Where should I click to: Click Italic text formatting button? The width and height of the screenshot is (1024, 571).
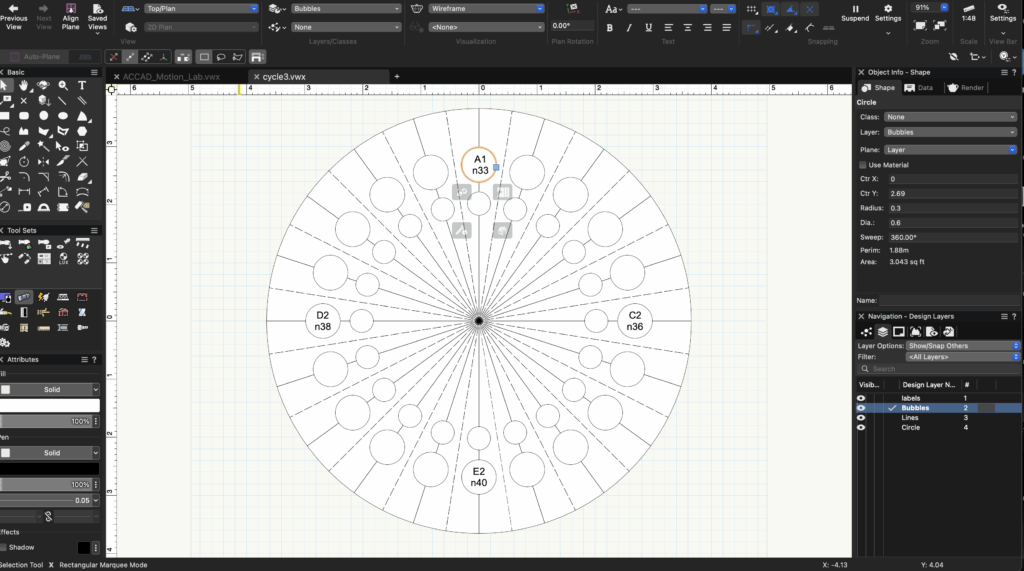pos(629,27)
